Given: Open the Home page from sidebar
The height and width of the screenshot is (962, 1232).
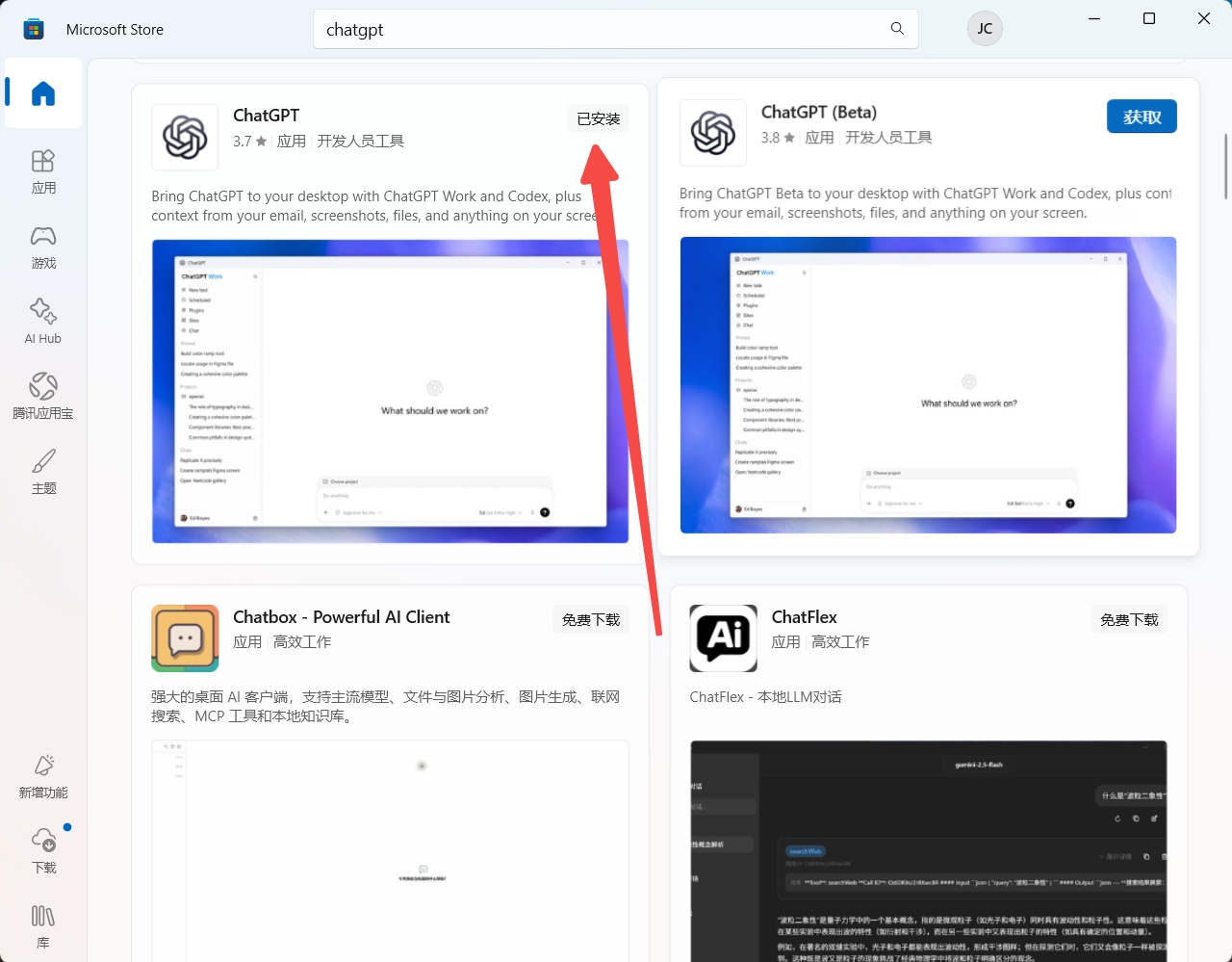Looking at the screenshot, I should click(x=43, y=93).
